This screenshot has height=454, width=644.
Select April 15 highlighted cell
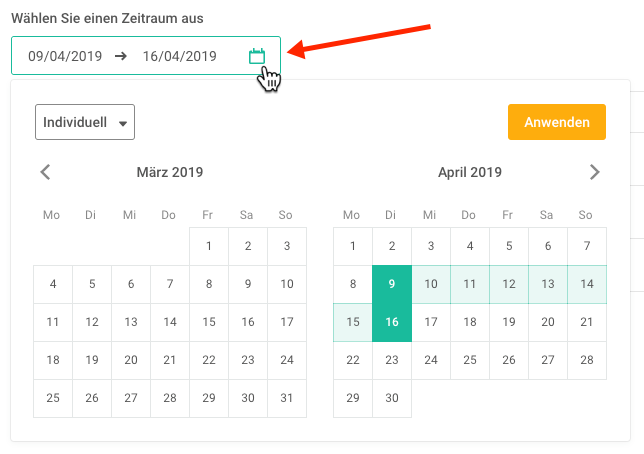click(353, 322)
